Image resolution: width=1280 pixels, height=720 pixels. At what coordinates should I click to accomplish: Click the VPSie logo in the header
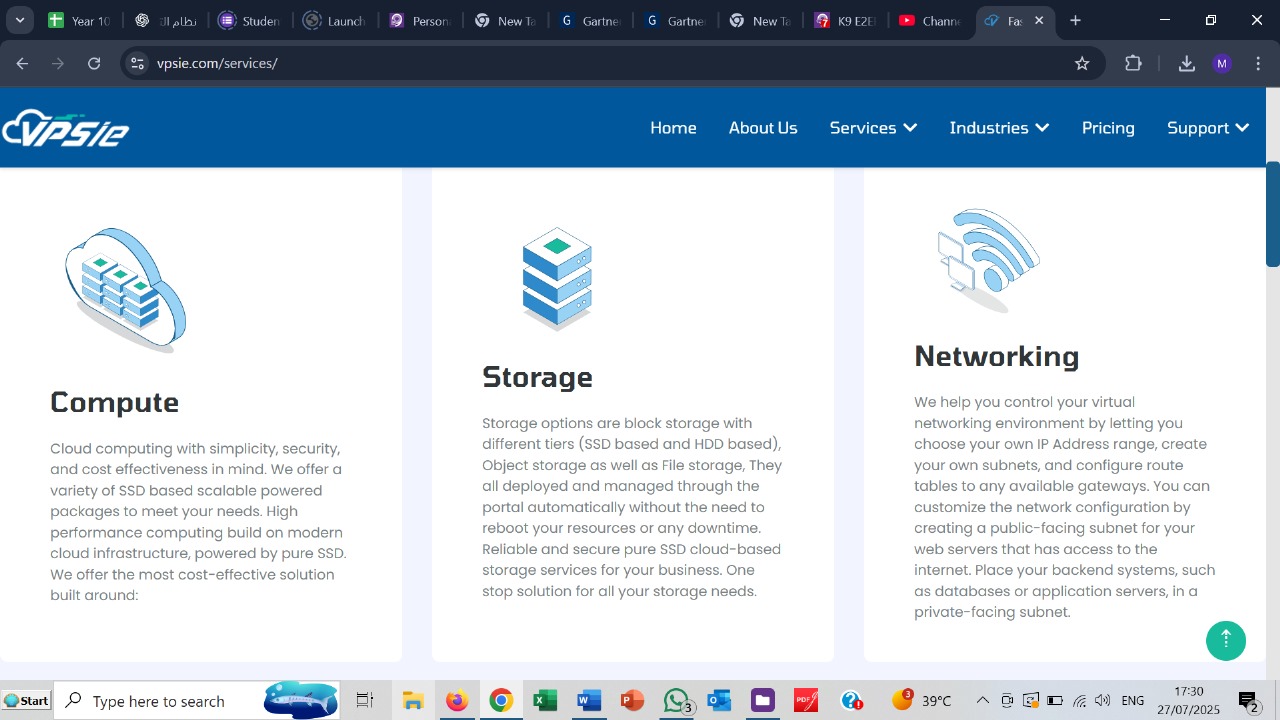[x=65, y=127]
